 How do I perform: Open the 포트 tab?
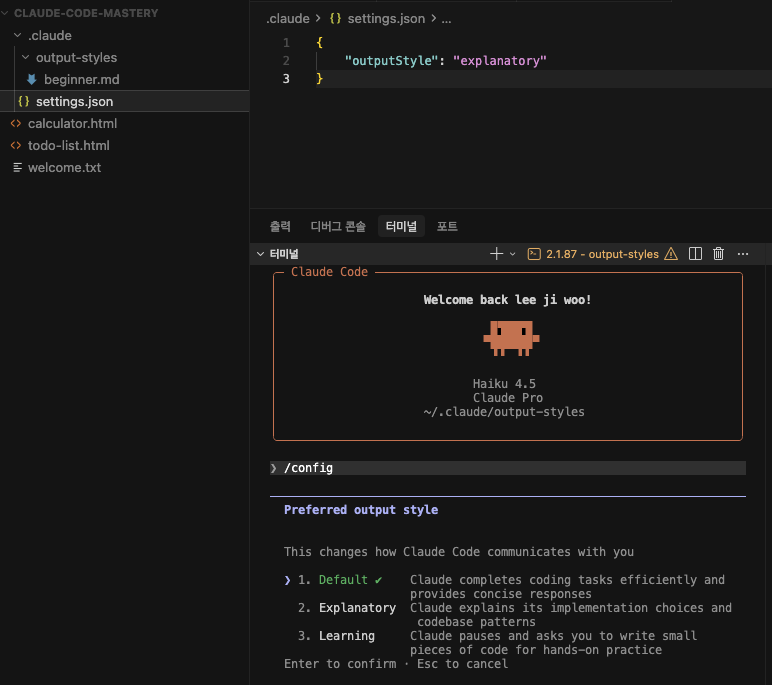pyautogui.click(x=447, y=227)
